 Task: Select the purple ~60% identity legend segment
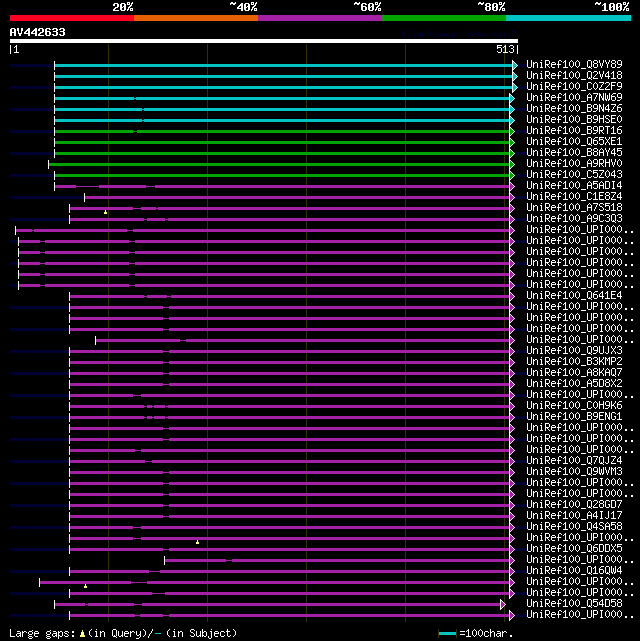point(320,18)
